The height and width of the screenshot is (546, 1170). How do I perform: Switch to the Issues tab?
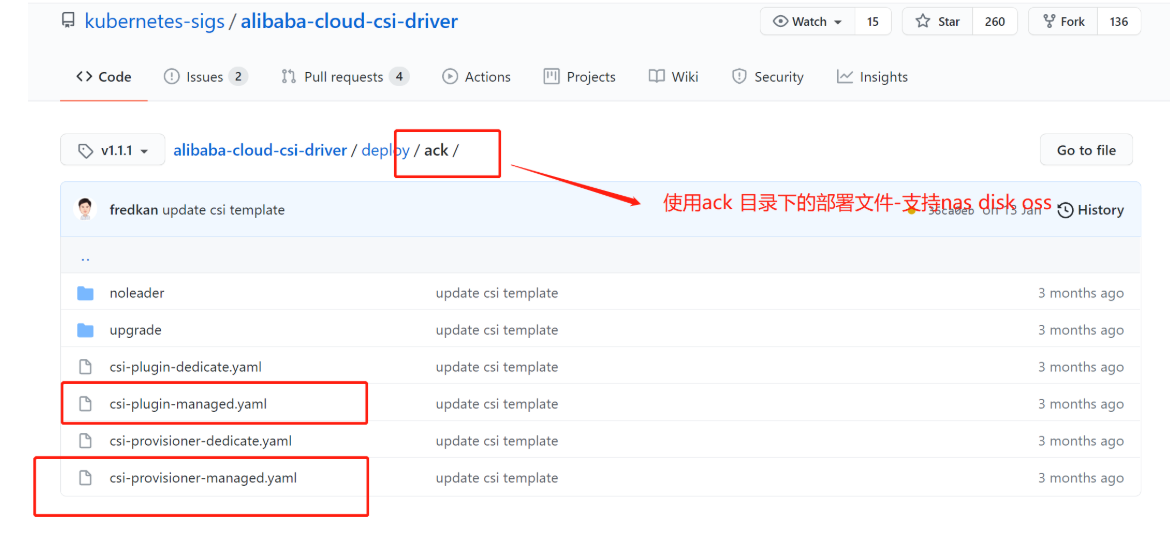(x=204, y=77)
